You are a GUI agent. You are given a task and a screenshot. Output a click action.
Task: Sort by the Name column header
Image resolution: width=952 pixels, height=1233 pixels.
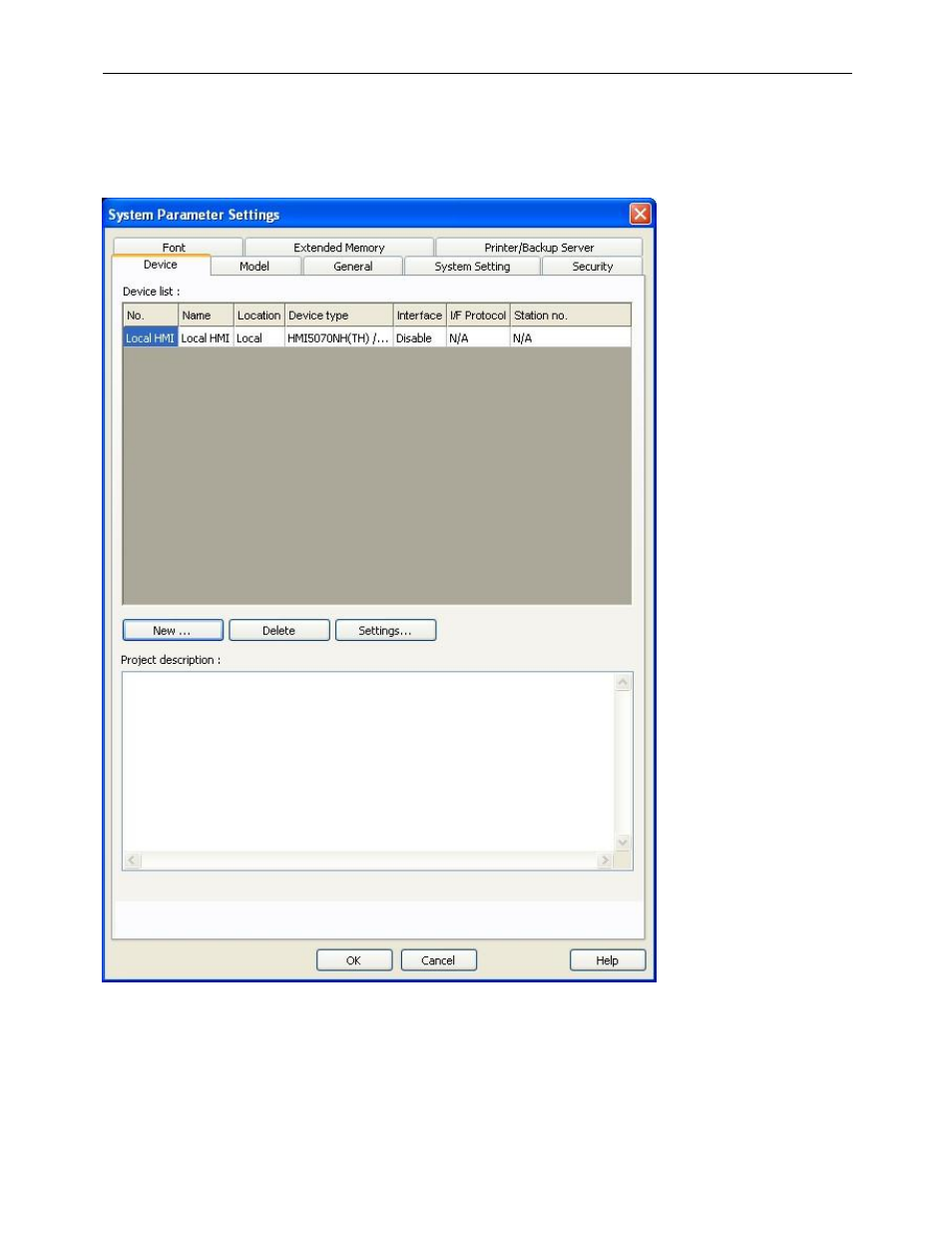[x=206, y=315]
